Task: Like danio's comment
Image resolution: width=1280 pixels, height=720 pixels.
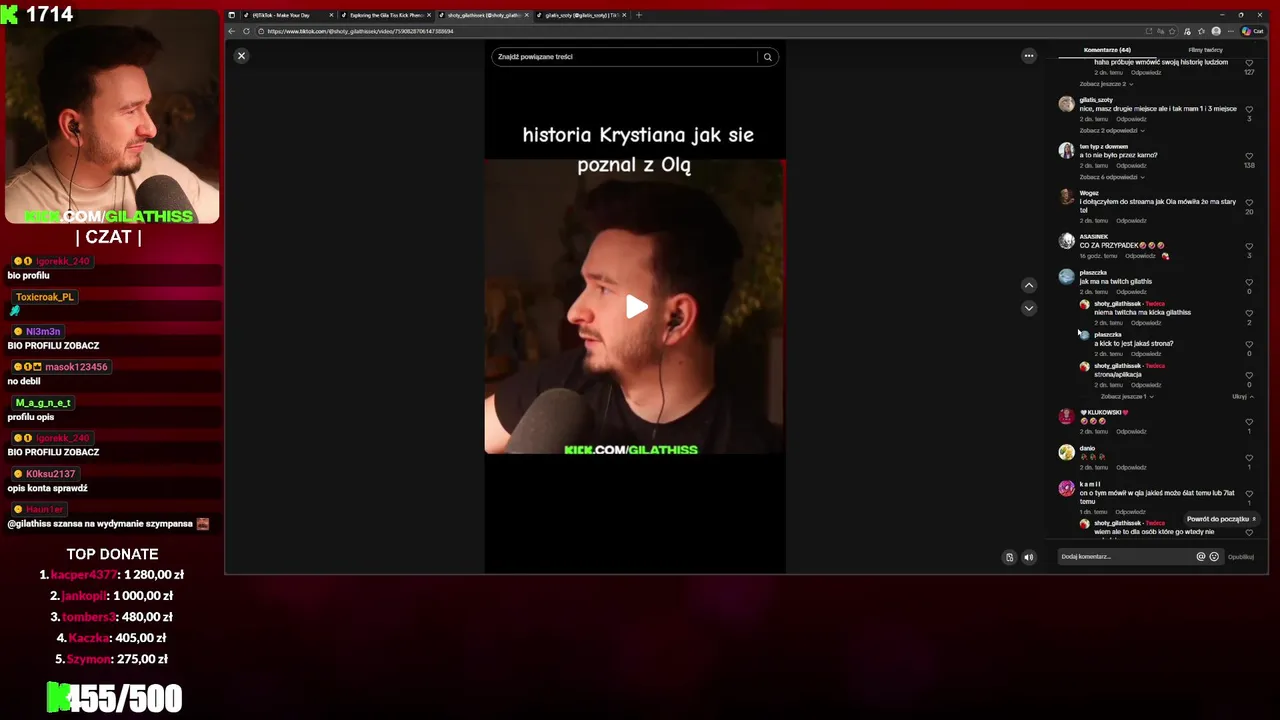Action: click(x=1249, y=458)
